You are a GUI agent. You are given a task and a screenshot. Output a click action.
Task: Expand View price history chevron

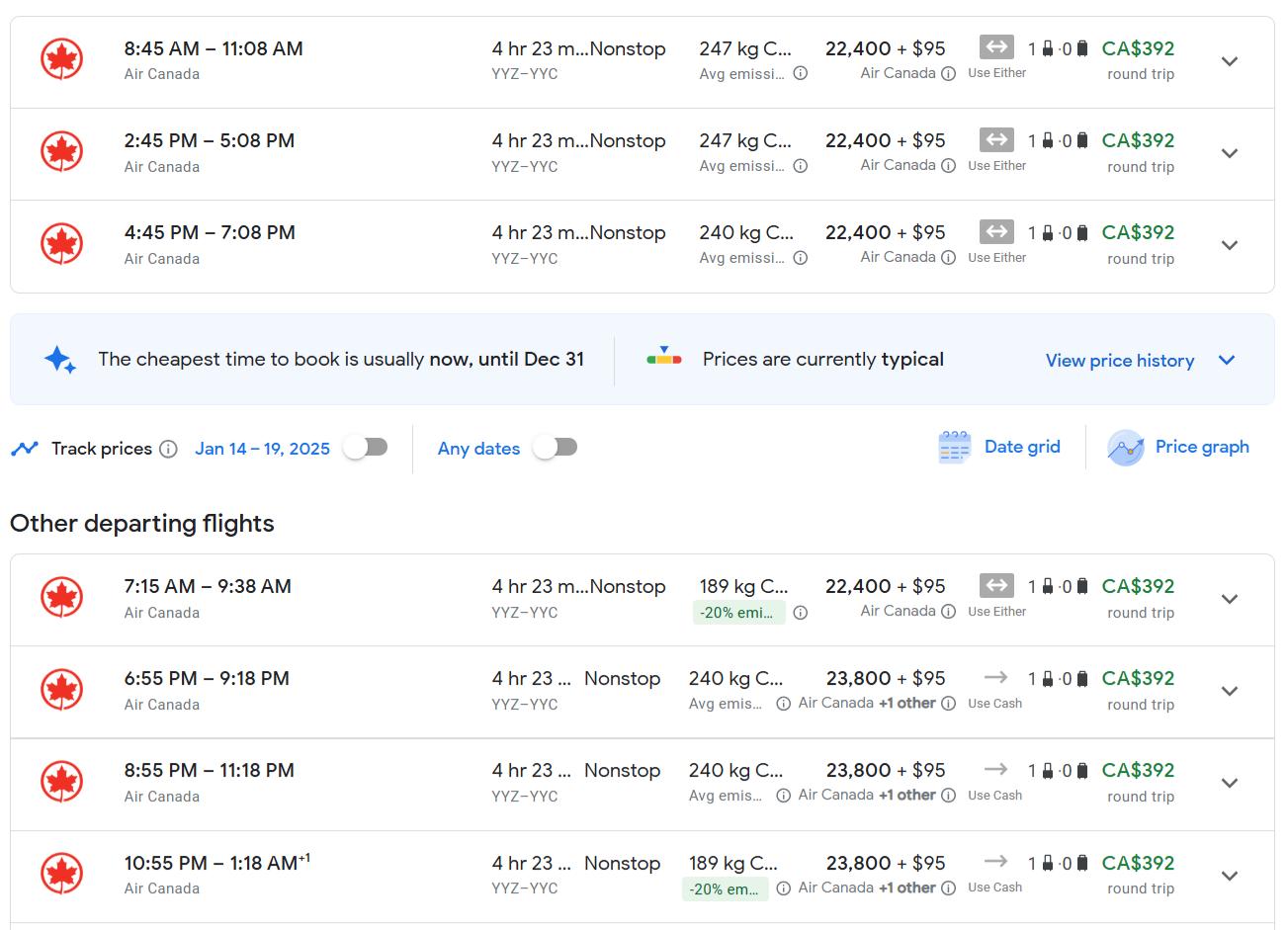[x=1227, y=361]
